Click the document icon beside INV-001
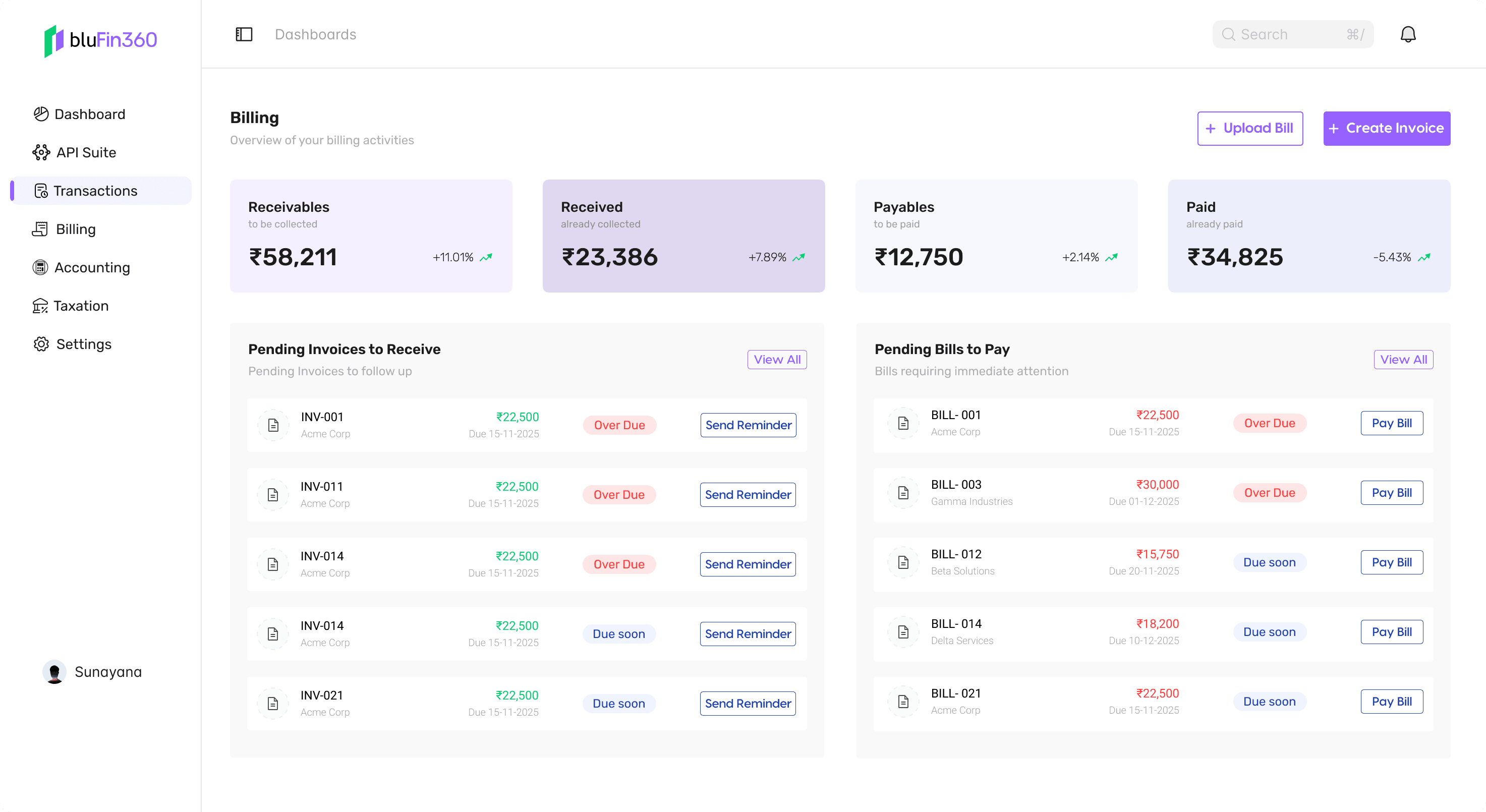1486x812 pixels. click(273, 425)
